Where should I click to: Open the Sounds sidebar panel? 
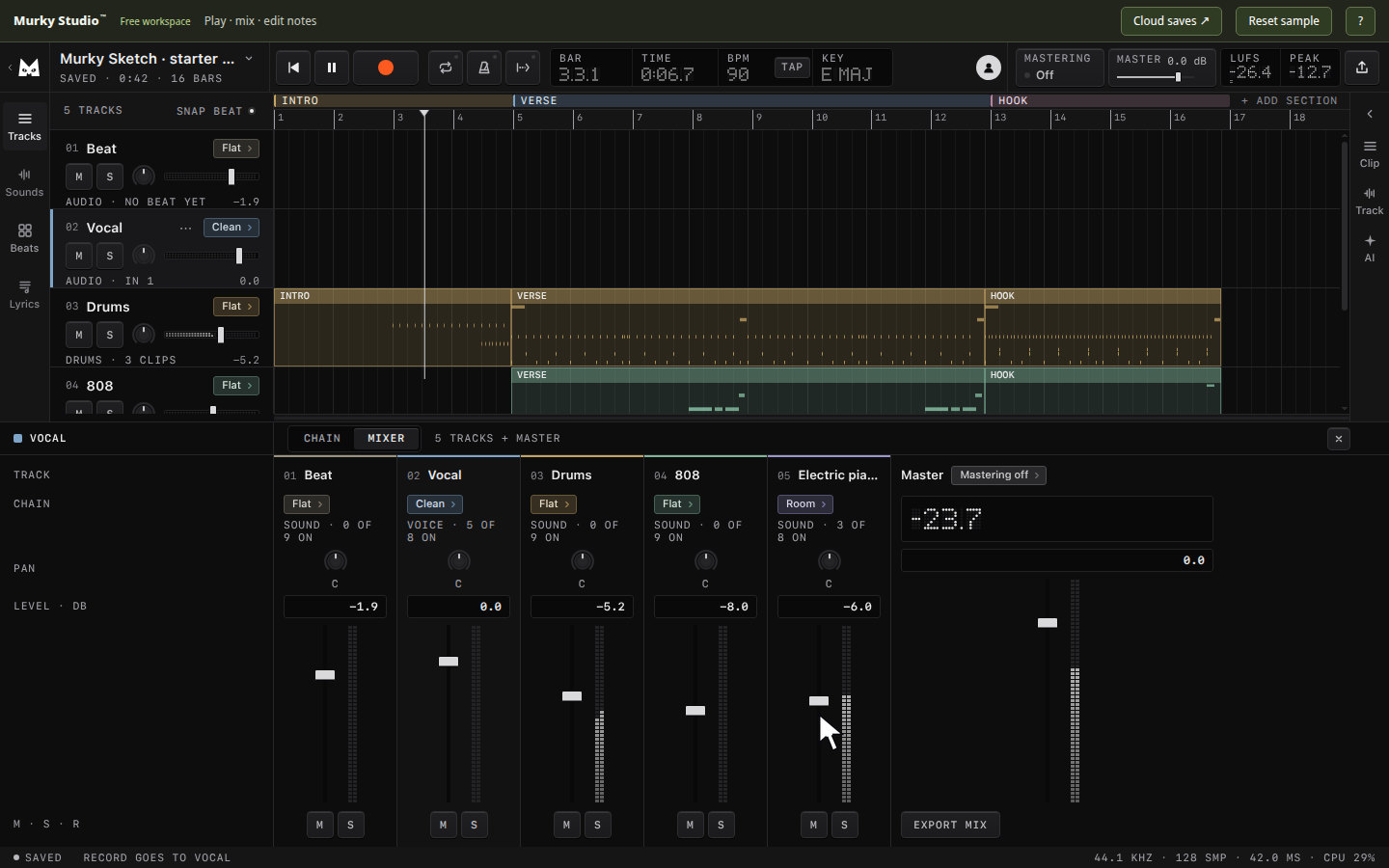click(25, 182)
